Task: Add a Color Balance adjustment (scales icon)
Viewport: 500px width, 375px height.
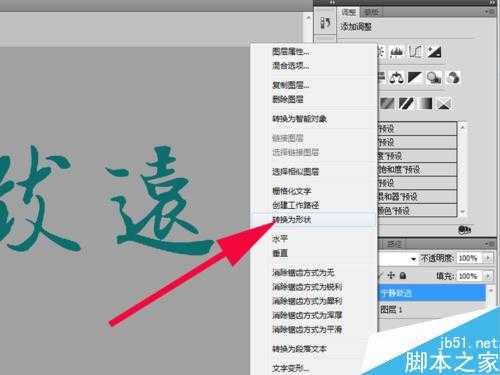Action: [x=396, y=78]
